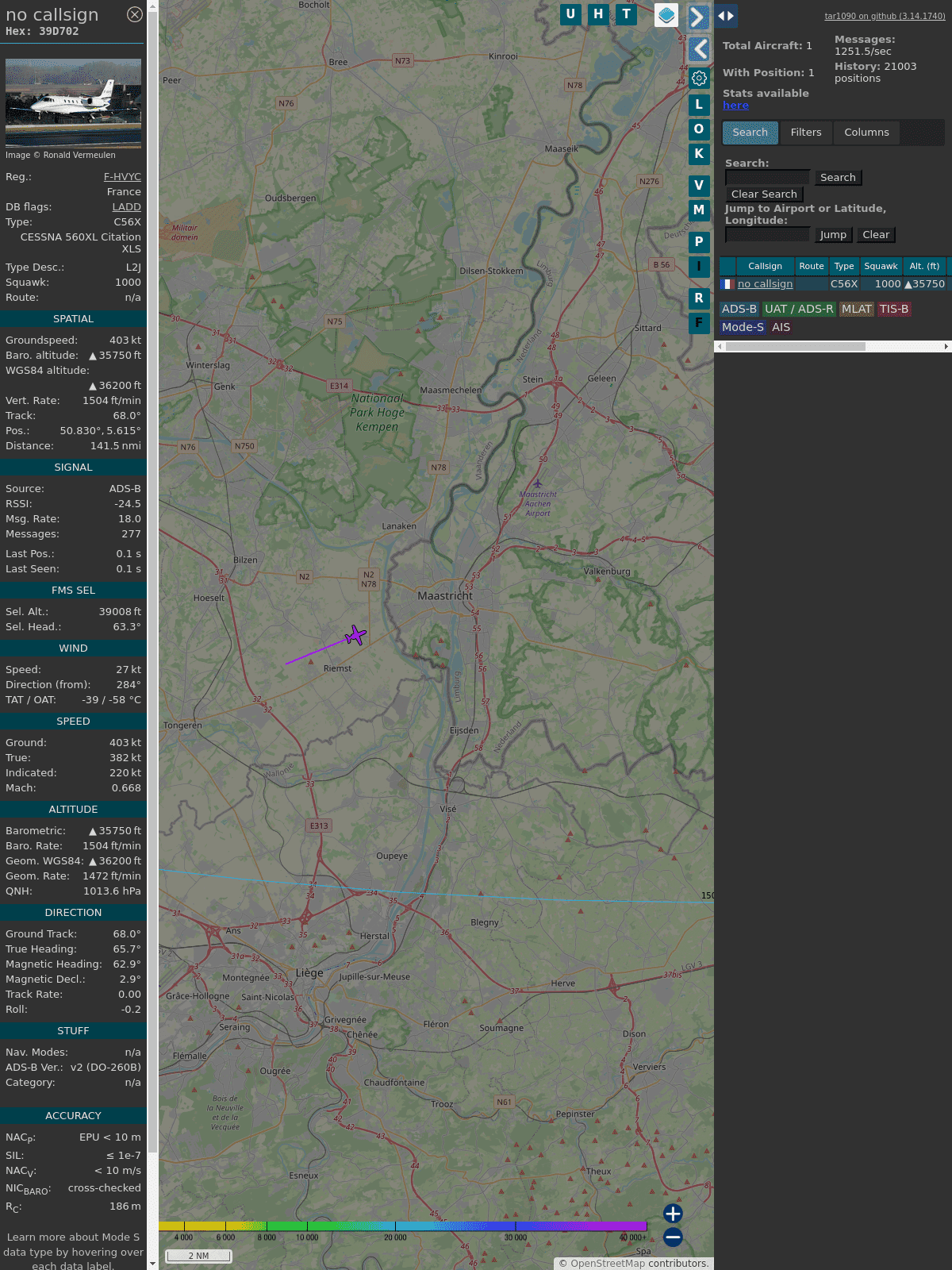
Task: Click the TIS-B source legend
Action: (x=894, y=310)
